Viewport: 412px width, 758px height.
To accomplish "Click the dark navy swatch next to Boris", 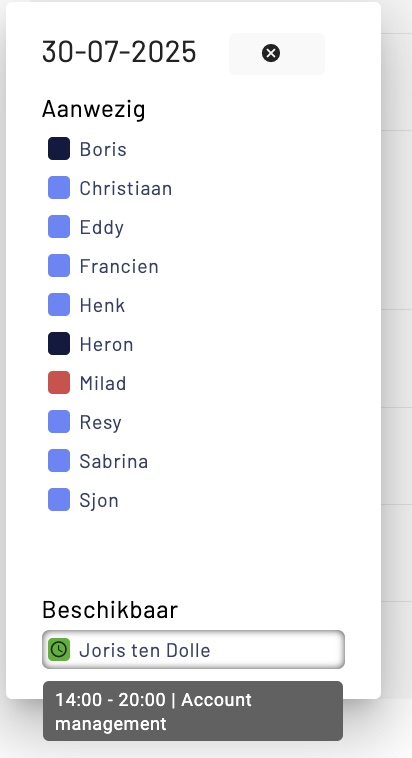I will coord(59,148).
